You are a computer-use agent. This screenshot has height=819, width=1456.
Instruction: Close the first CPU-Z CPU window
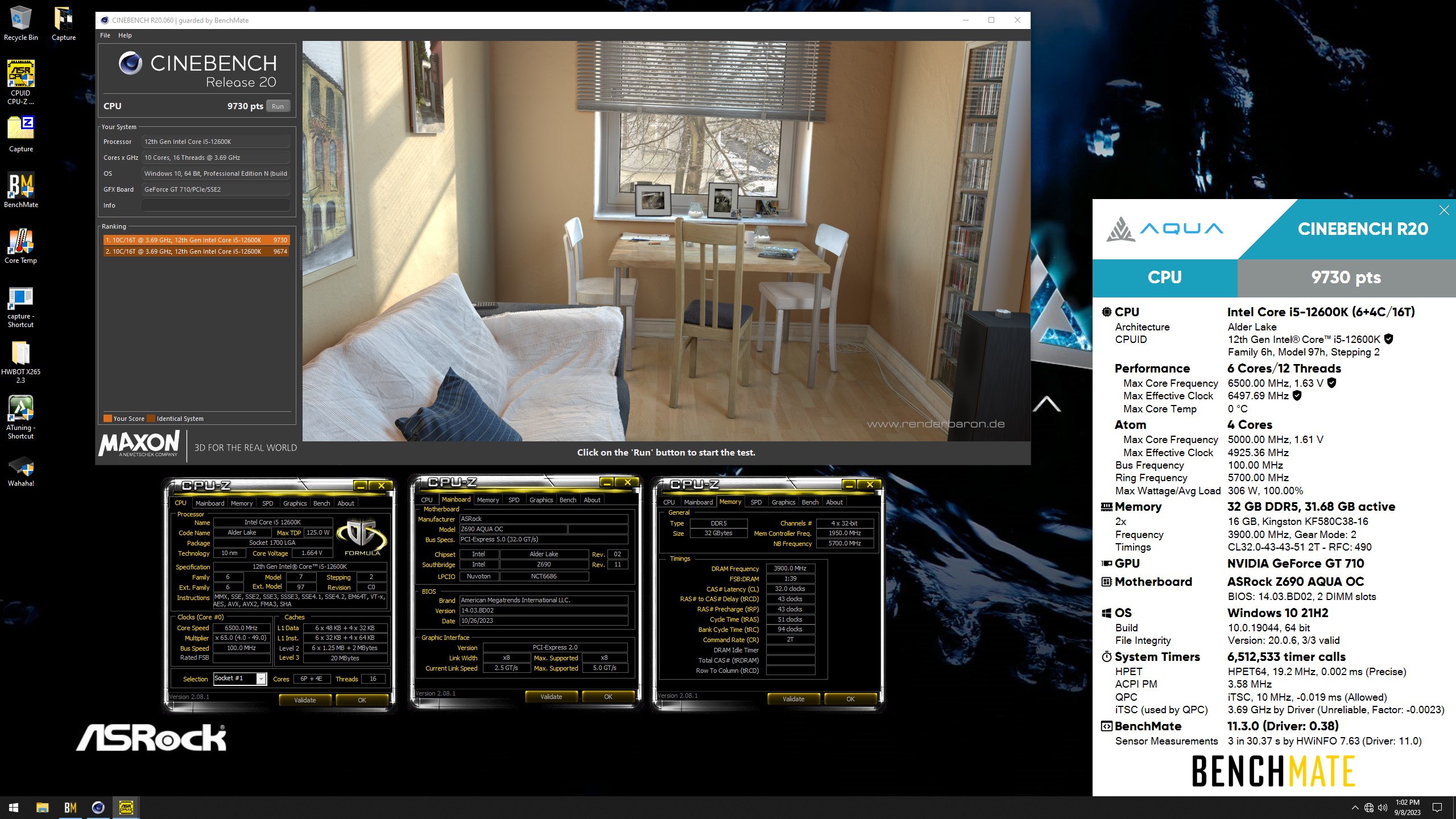[x=381, y=486]
